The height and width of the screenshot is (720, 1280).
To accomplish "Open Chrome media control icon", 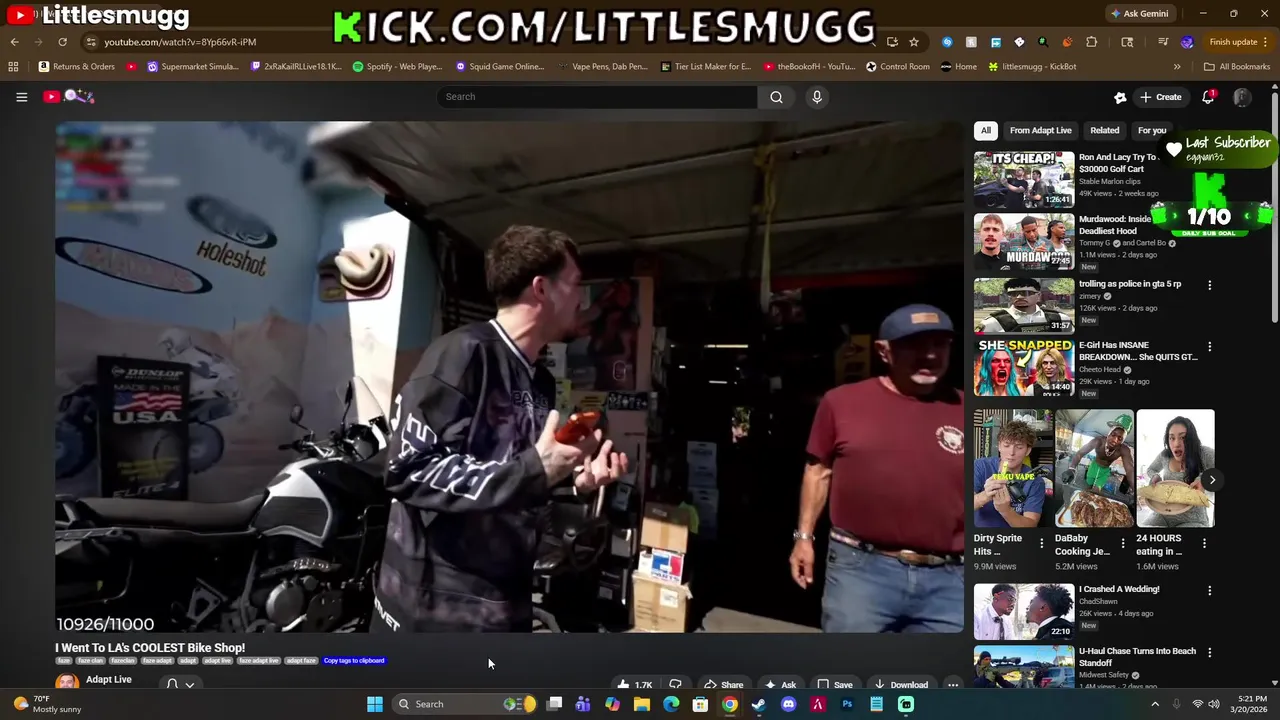I will pos(1163,42).
